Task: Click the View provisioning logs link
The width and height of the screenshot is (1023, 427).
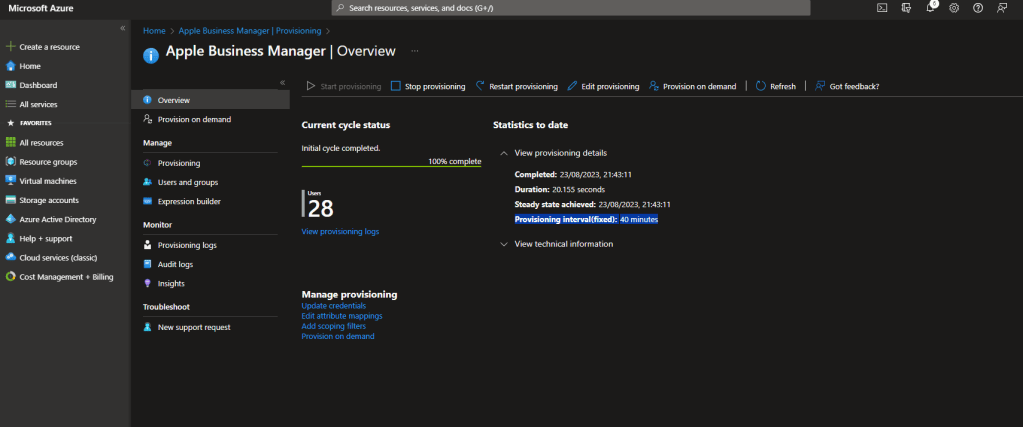Action: click(x=340, y=231)
